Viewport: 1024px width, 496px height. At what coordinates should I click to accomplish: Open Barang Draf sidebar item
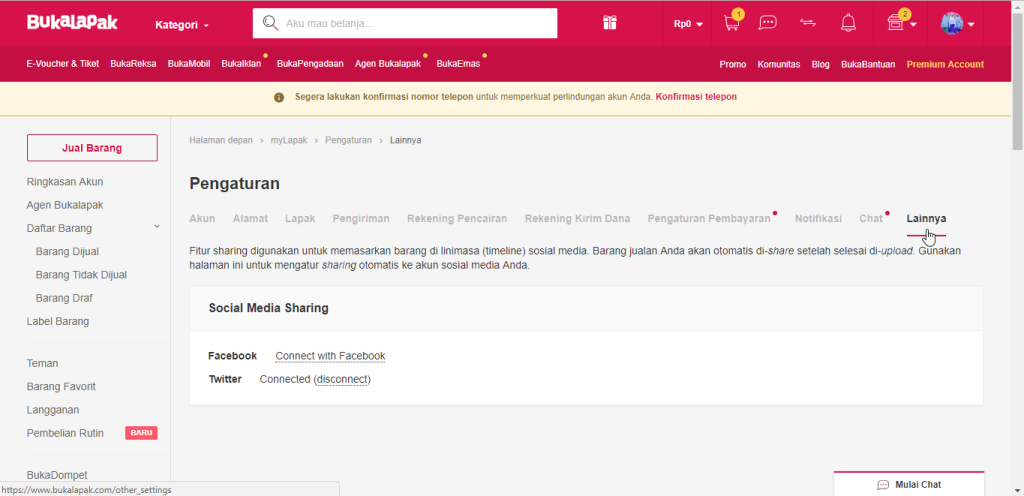64,298
